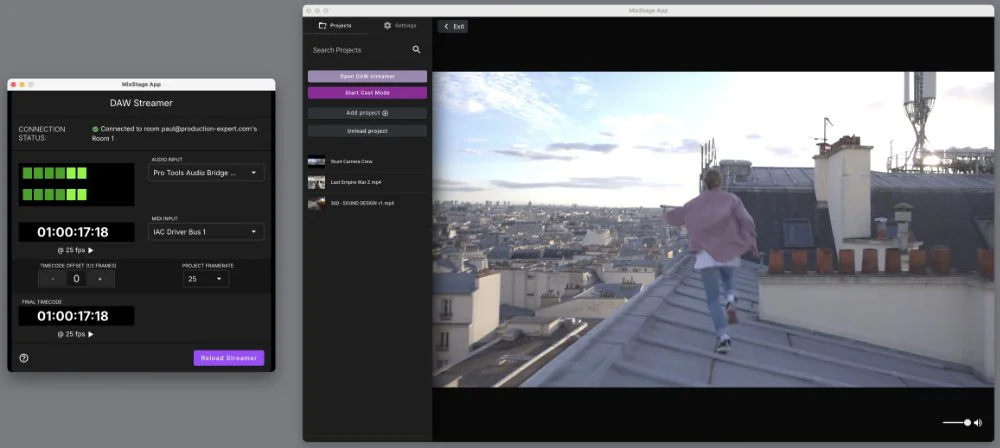
Task: Open the Project Framerate dropdown
Action: tap(206, 280)
